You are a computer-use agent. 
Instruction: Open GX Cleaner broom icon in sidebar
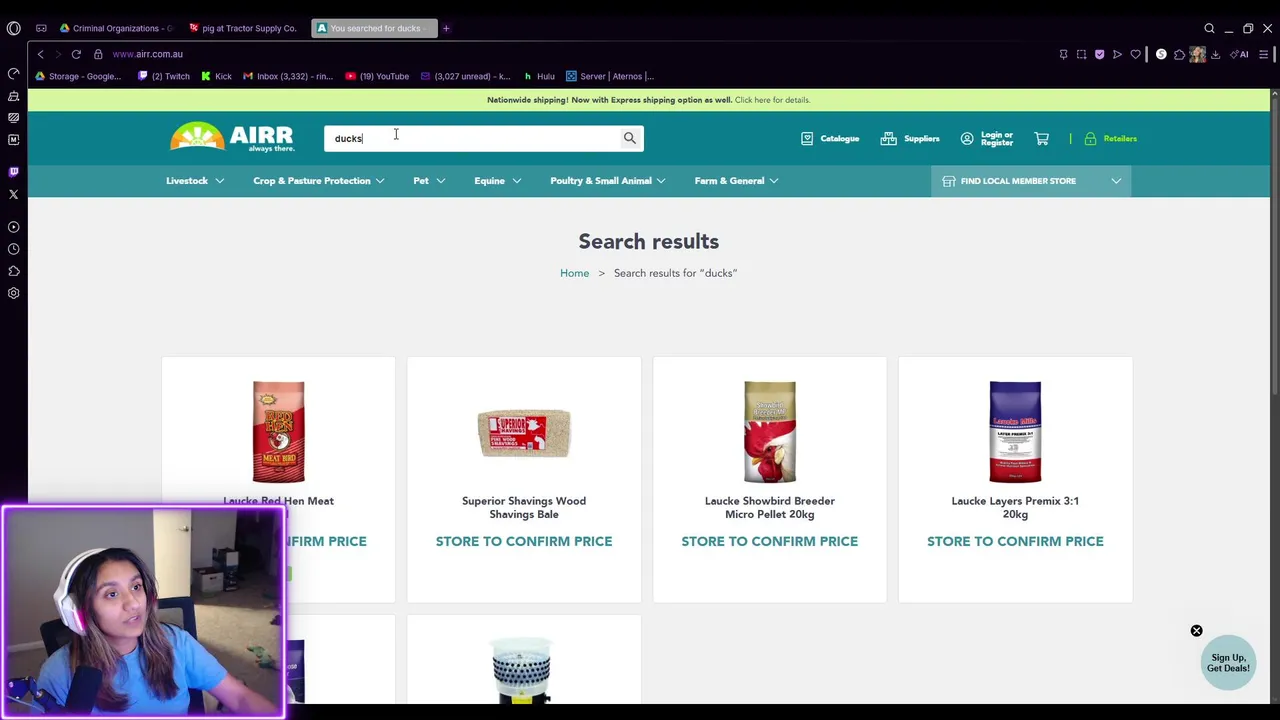click(x=13, y=96)
